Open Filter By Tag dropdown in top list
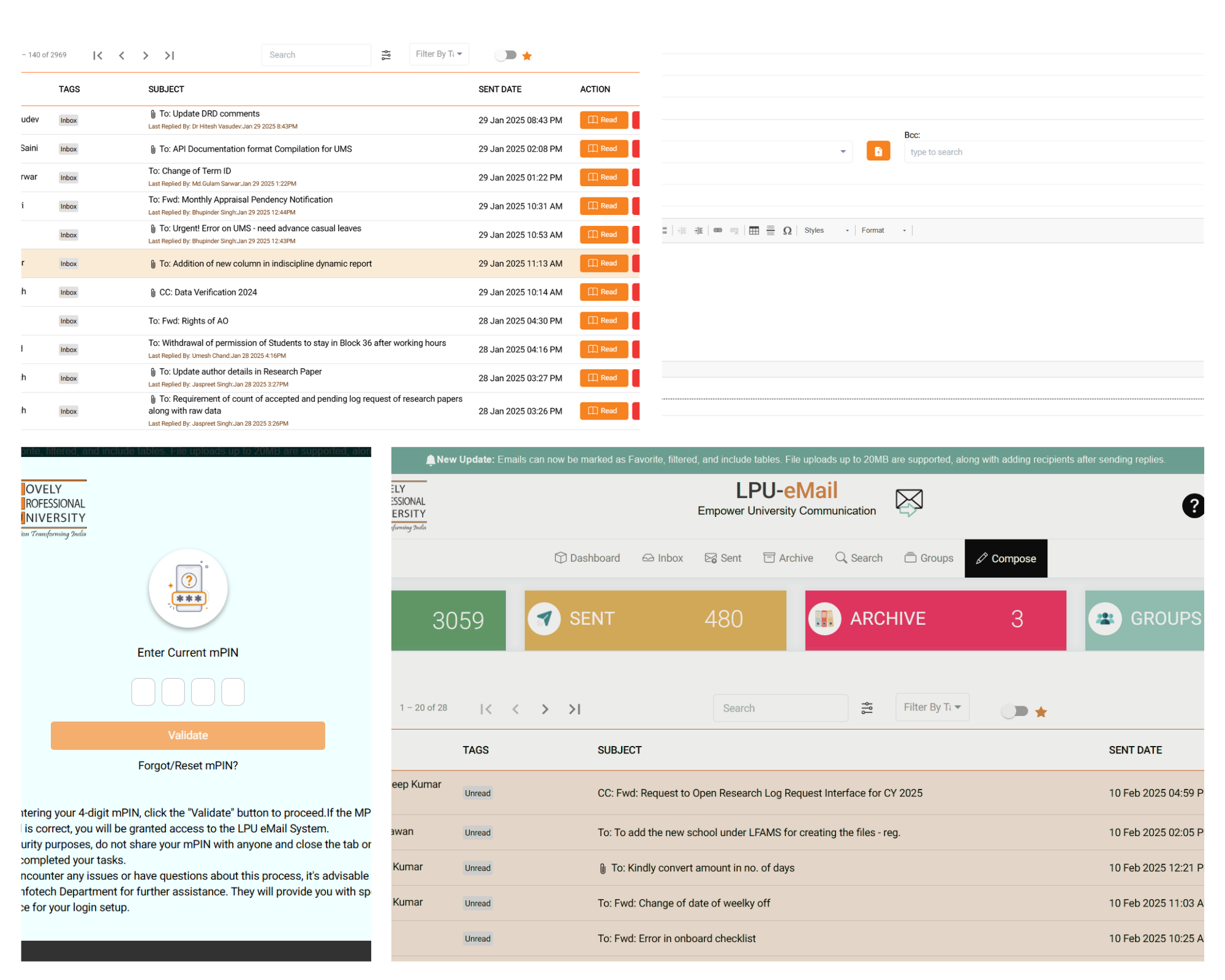 (439, 54)
